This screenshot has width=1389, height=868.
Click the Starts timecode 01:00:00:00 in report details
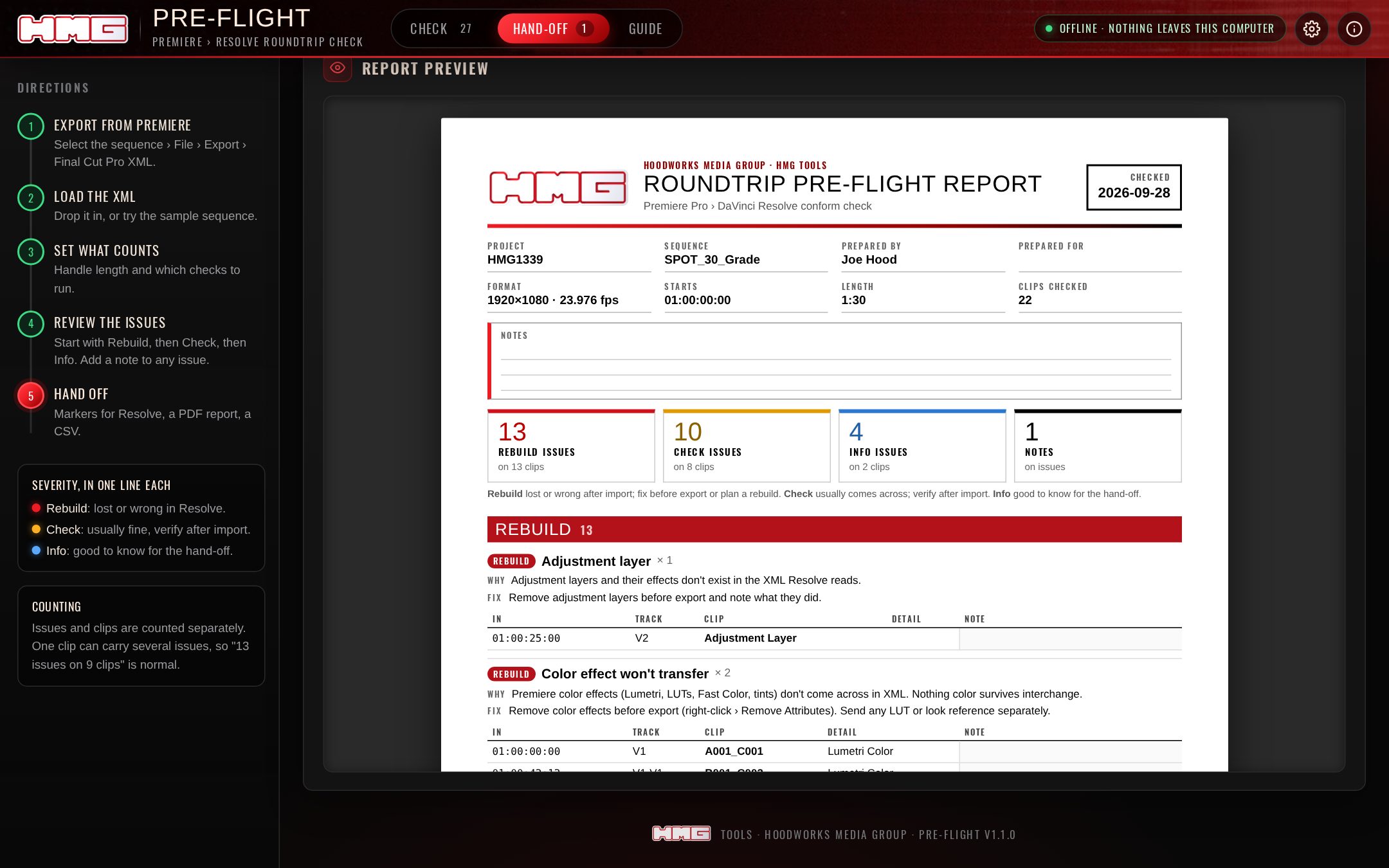pos(697,300)
